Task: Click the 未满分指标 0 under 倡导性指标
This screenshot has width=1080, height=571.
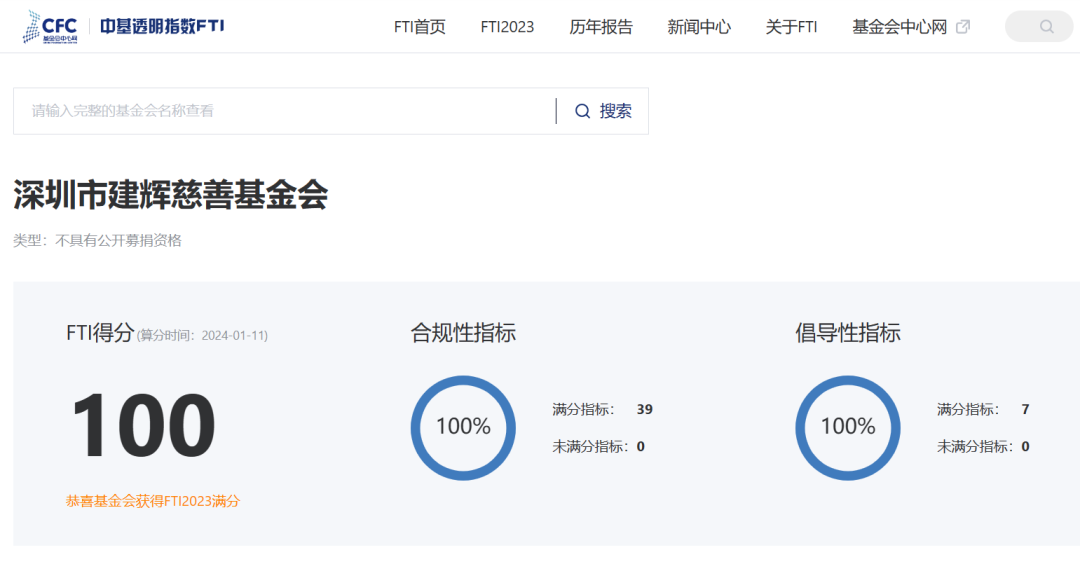Action: pos(1026,446)
